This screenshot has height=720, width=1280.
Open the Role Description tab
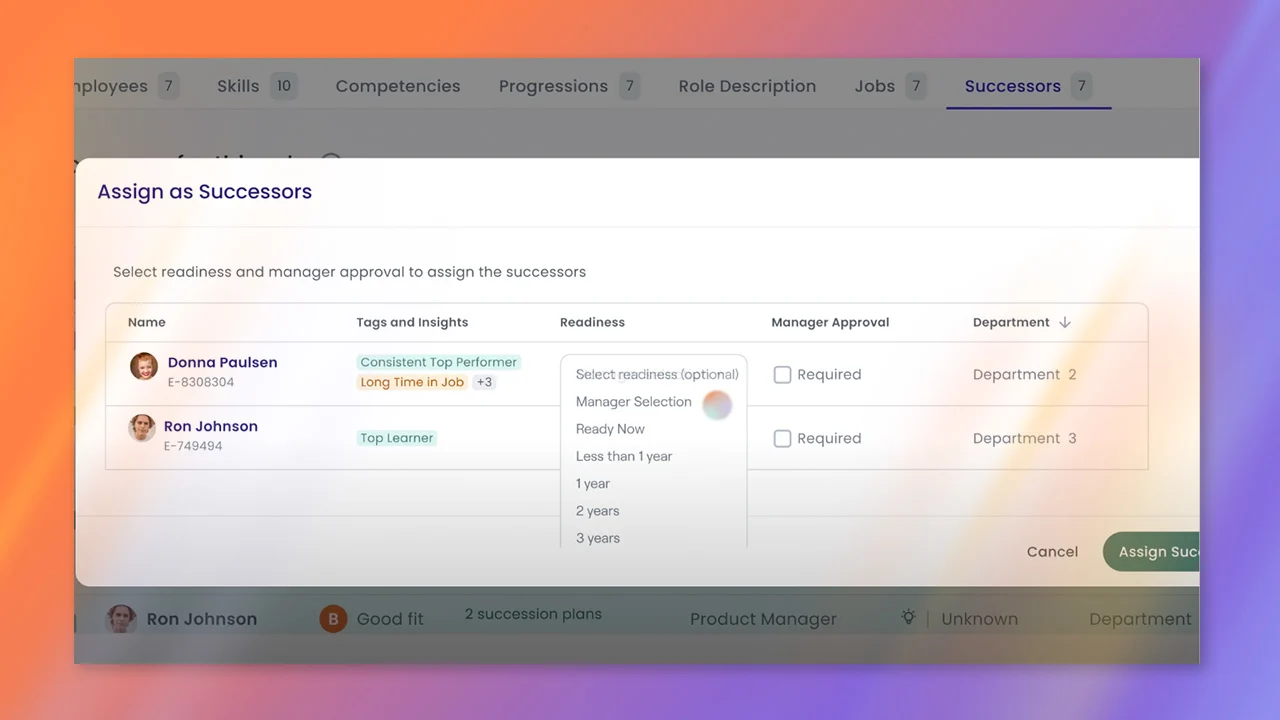coord(747,86)
